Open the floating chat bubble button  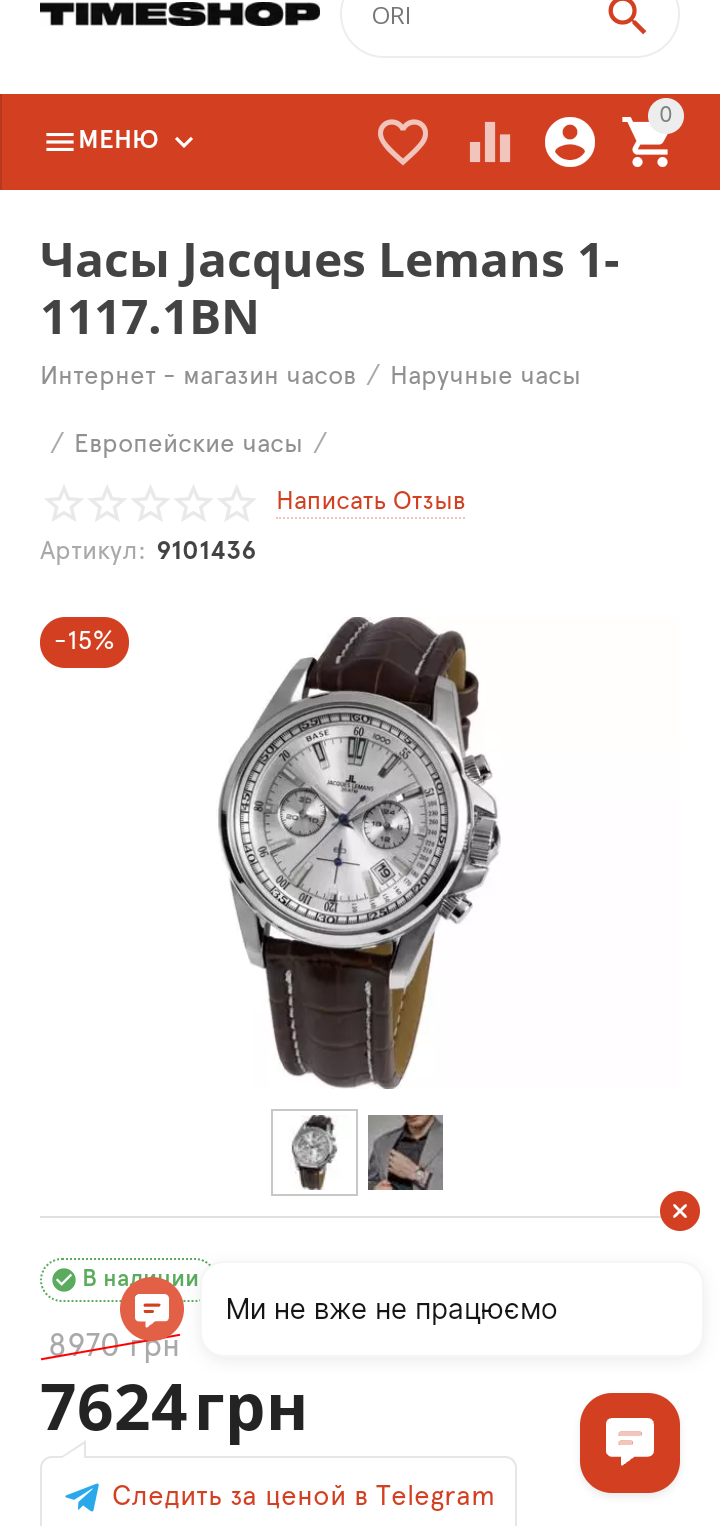click(630, 1442)
